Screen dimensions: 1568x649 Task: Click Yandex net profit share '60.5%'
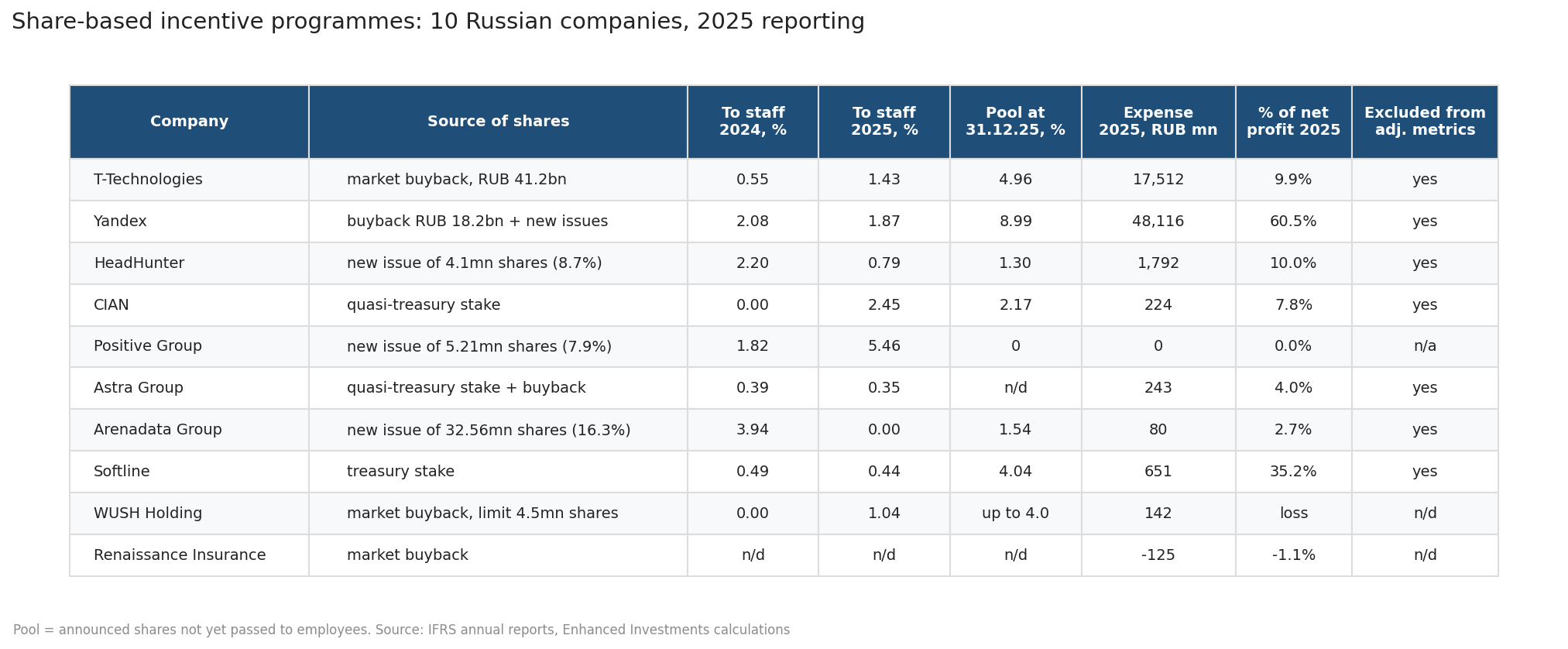[1293, 221]
